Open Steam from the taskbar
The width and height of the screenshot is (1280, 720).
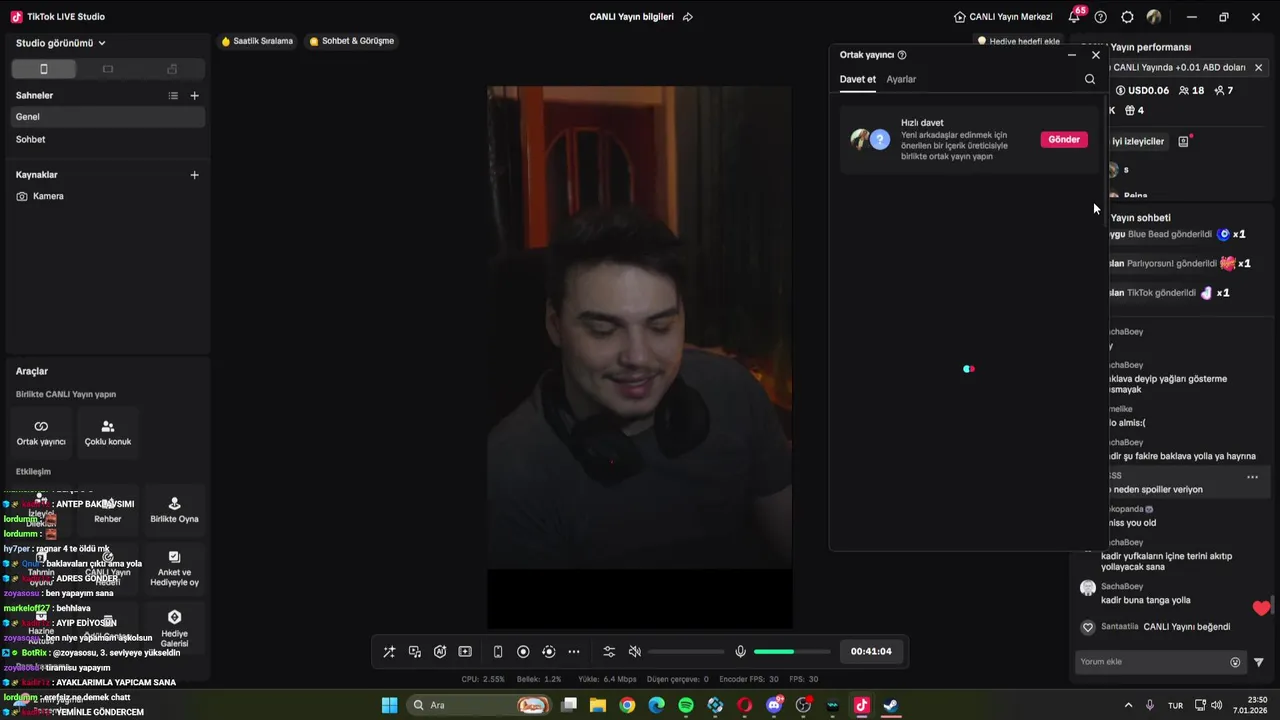click(891, 705)
